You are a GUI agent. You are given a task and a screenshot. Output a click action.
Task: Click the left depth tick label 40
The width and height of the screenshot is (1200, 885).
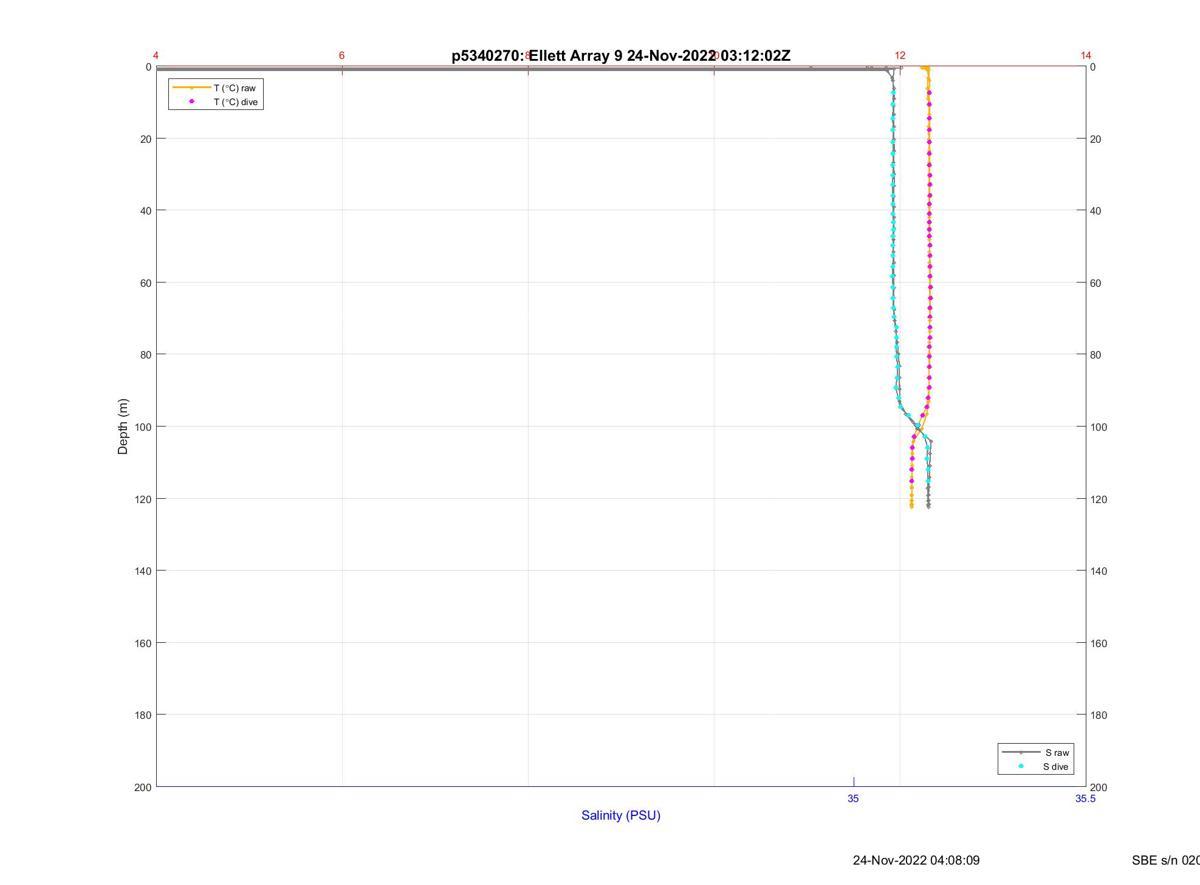(x=144, y=211)
